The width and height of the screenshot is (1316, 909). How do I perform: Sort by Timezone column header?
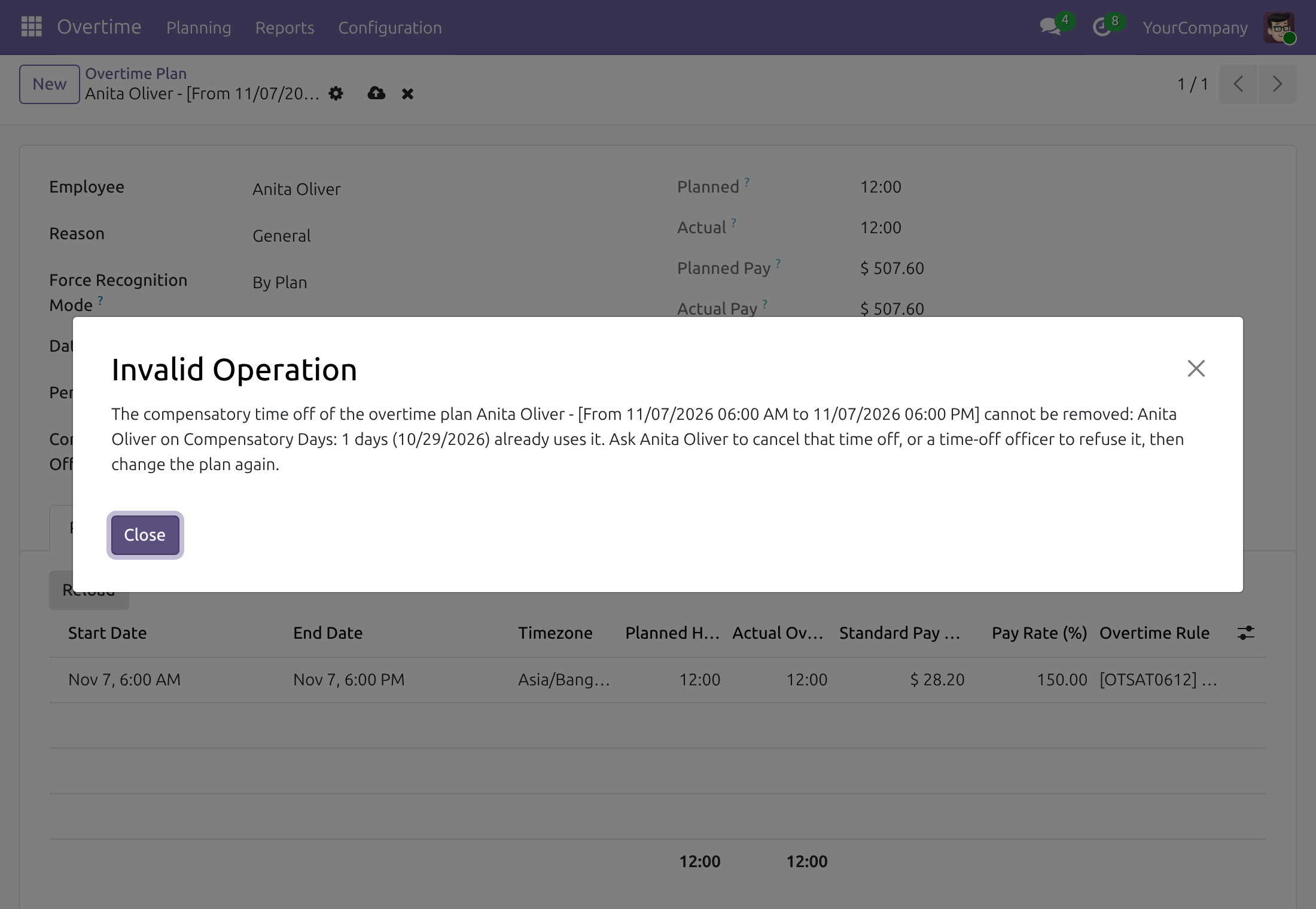tap(555, 633)
